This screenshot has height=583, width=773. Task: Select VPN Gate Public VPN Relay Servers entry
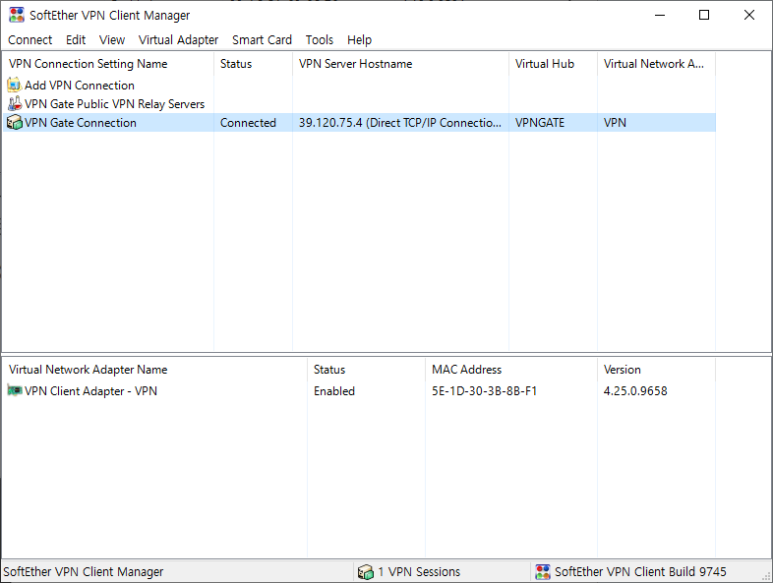tap(114, 104)
